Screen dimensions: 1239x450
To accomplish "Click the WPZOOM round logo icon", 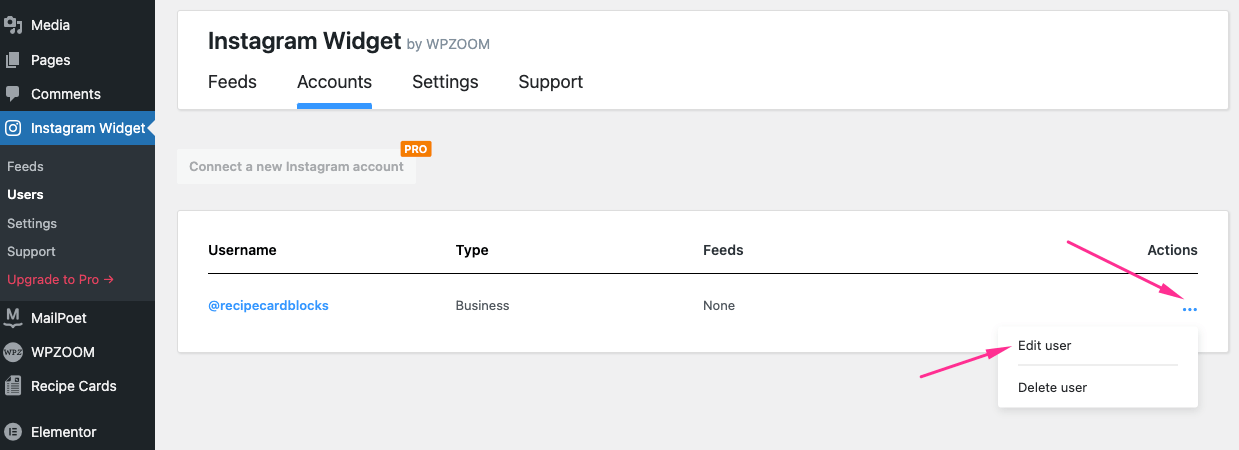I will coord(13,352).
